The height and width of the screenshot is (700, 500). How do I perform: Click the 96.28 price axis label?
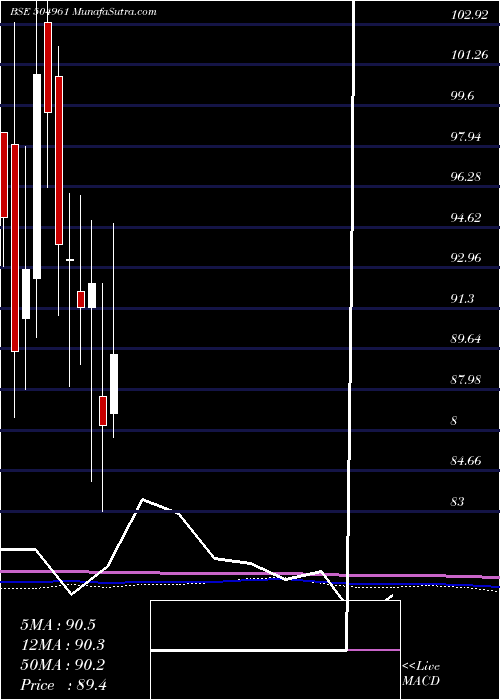pos(467,177)
